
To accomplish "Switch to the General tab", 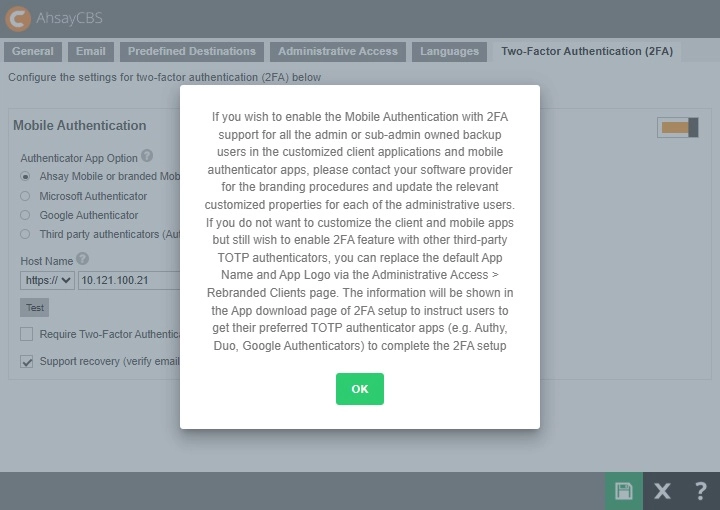I will click(x=33, y=51).
